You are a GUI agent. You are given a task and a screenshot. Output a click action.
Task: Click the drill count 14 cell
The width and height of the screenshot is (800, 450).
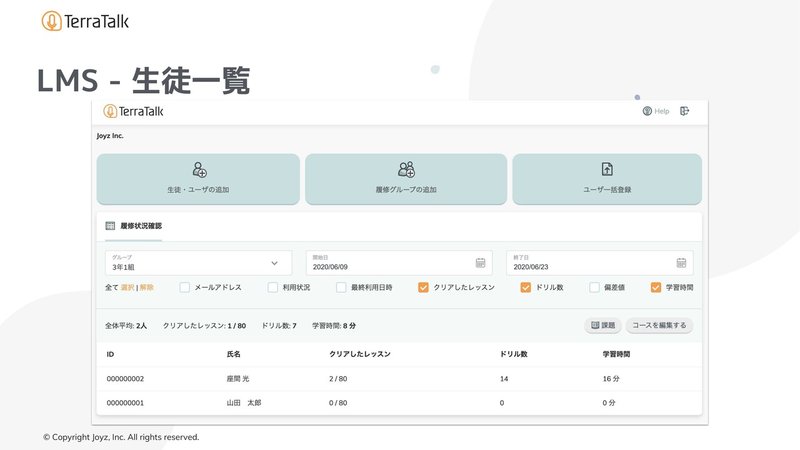(504, 379)
